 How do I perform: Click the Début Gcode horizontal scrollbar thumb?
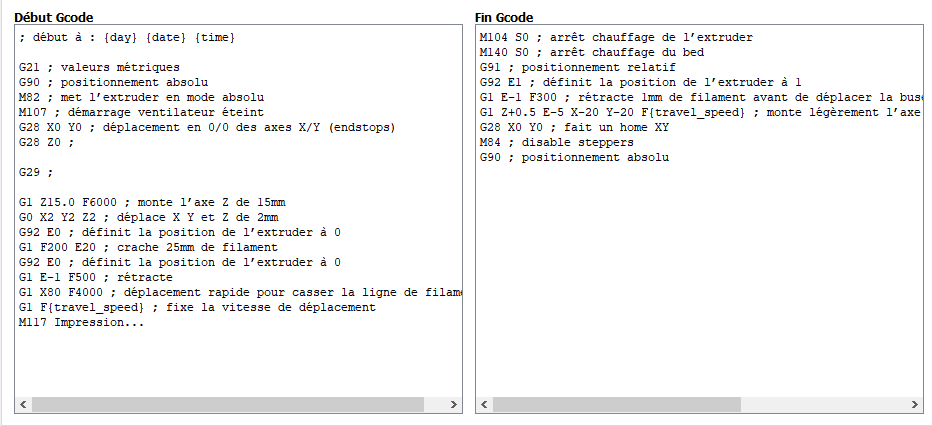(x=228, y=405)
